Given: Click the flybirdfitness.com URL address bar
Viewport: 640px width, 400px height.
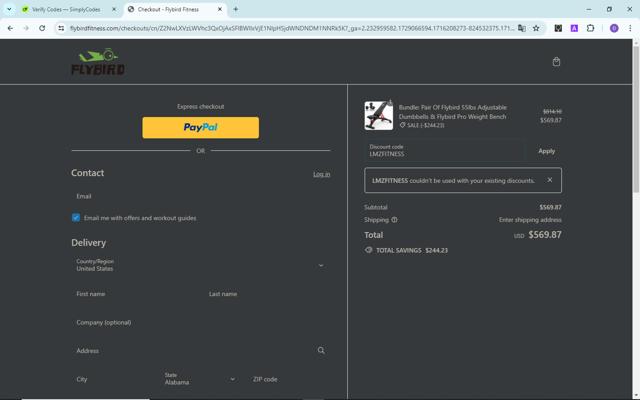Looking at the screenshot, I should tap(292, 28).
